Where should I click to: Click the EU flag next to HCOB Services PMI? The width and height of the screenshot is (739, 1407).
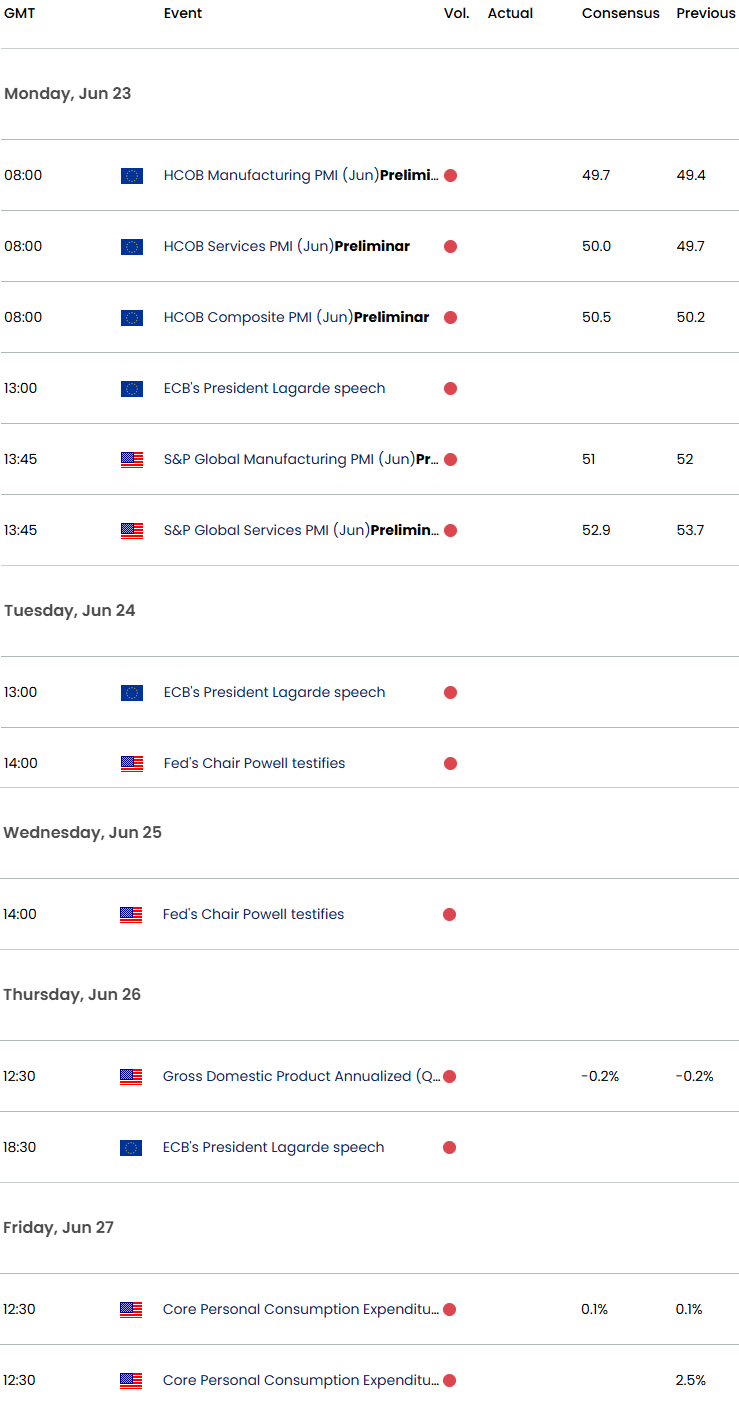[131, 247]
